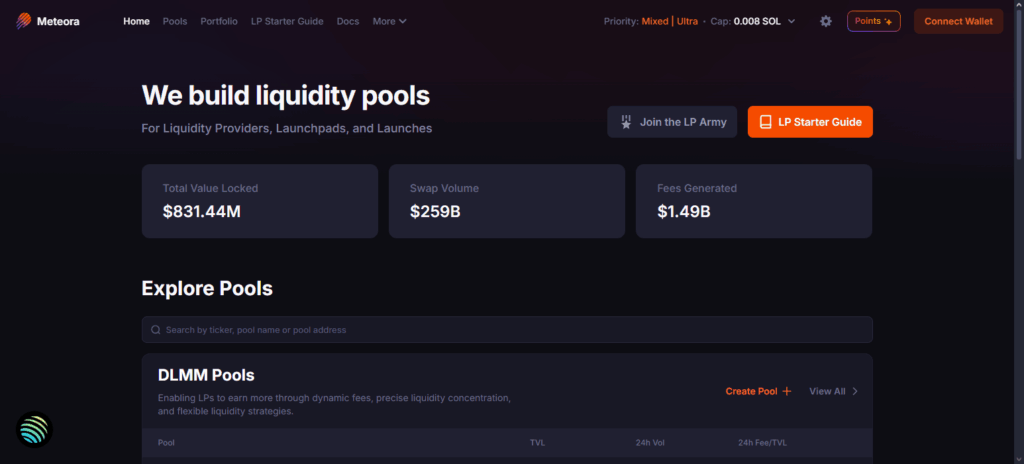This screenshot has height=464, width=1024.
Task: Open settings via the gear icon
Action: tap(826, 21)
